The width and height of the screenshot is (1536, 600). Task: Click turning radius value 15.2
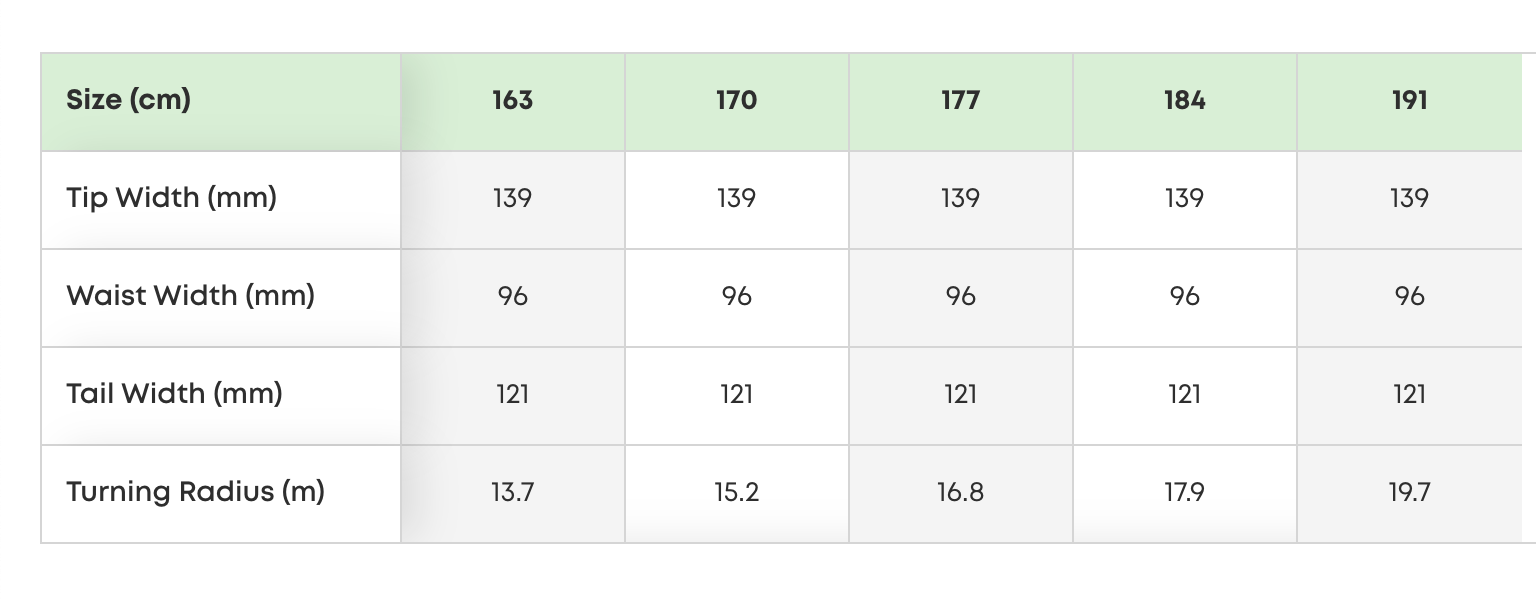pyautogui.click(x=737, y=493)
